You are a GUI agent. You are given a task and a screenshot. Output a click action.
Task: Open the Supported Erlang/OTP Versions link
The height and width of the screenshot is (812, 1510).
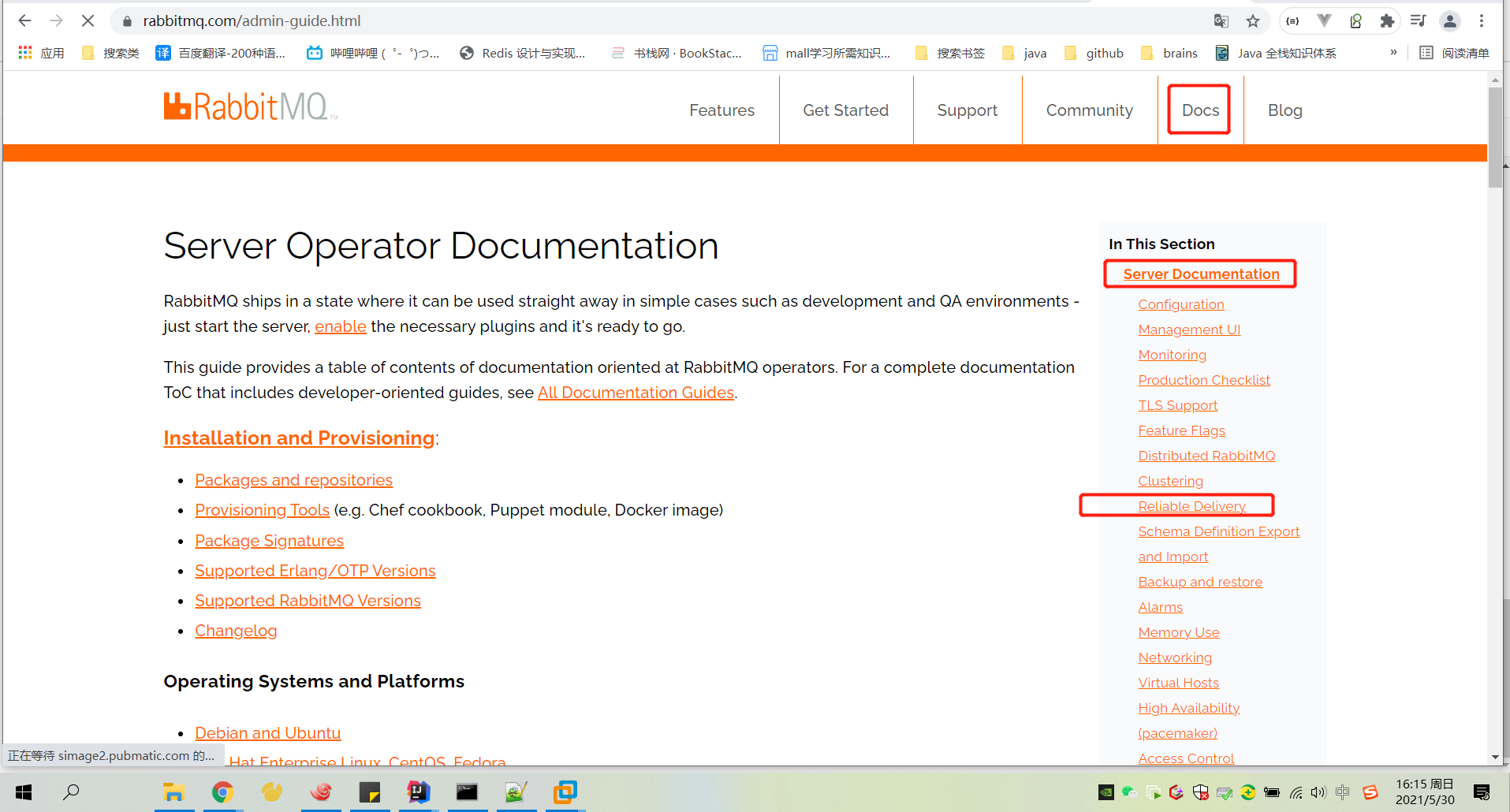tap(315, 571)
